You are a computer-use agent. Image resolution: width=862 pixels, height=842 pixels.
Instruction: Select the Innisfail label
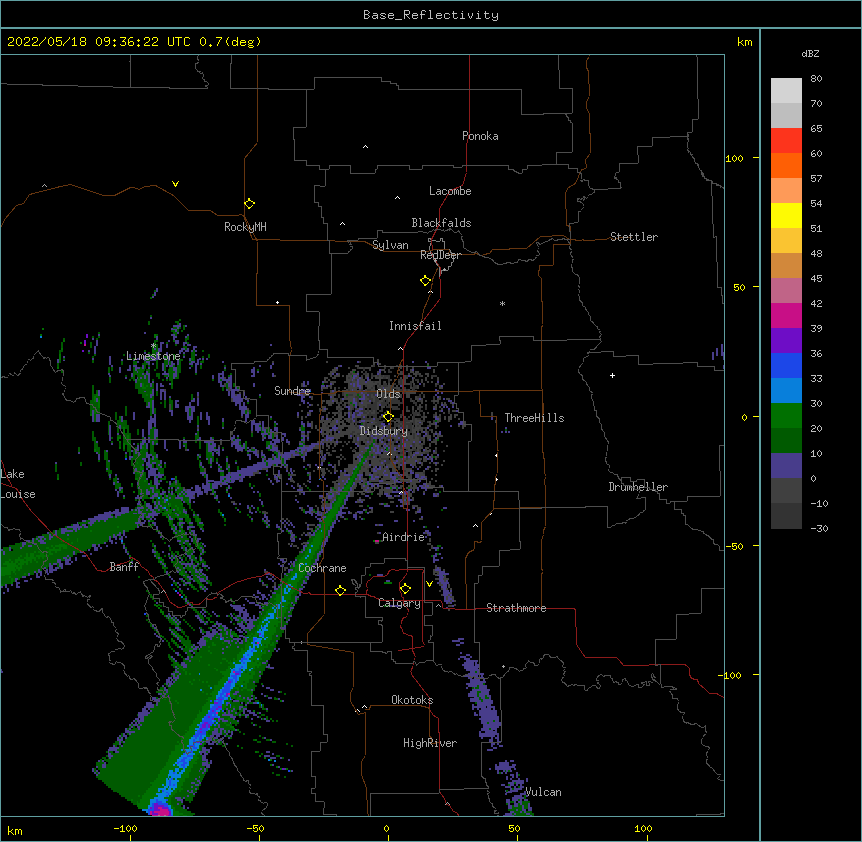415,326
